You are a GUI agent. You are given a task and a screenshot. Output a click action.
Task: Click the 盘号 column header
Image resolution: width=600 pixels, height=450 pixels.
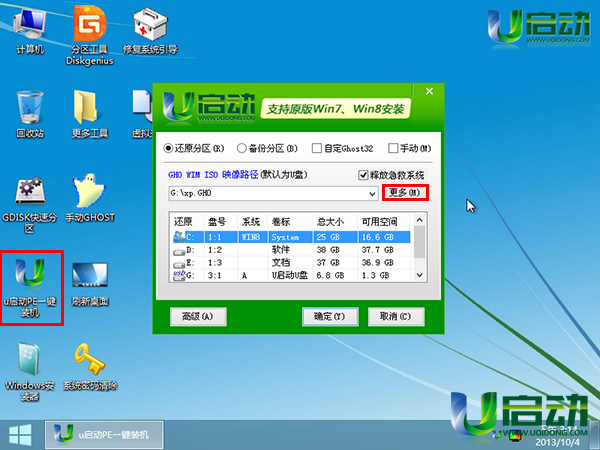pos(221,222)
